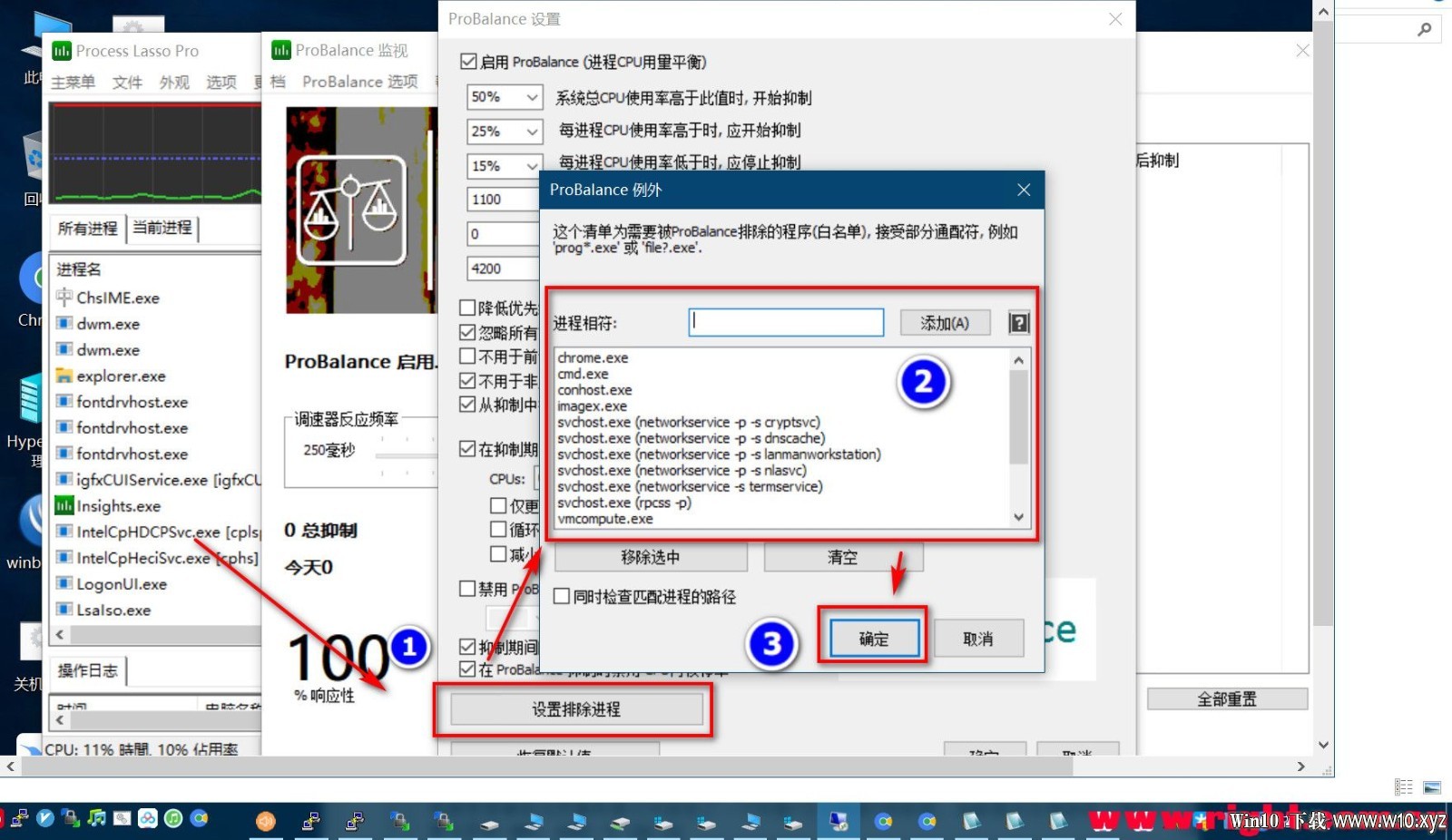Image resolution: width=1452 pixels, height=840 pixels.
Task: Focus the 进程相符 text input field
Action: [786, 322]
